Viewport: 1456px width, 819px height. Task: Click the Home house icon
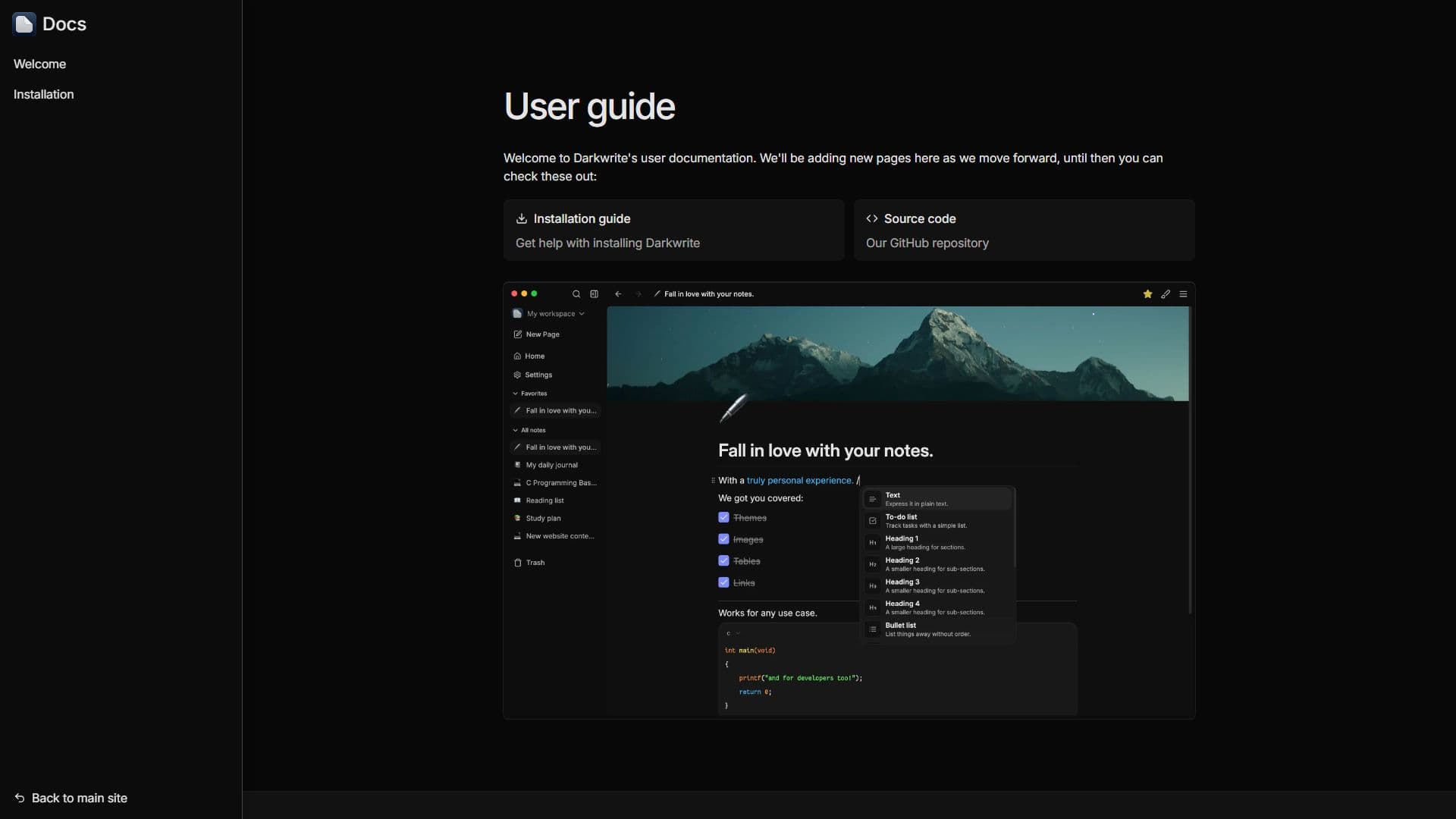(x=517, y=356)
